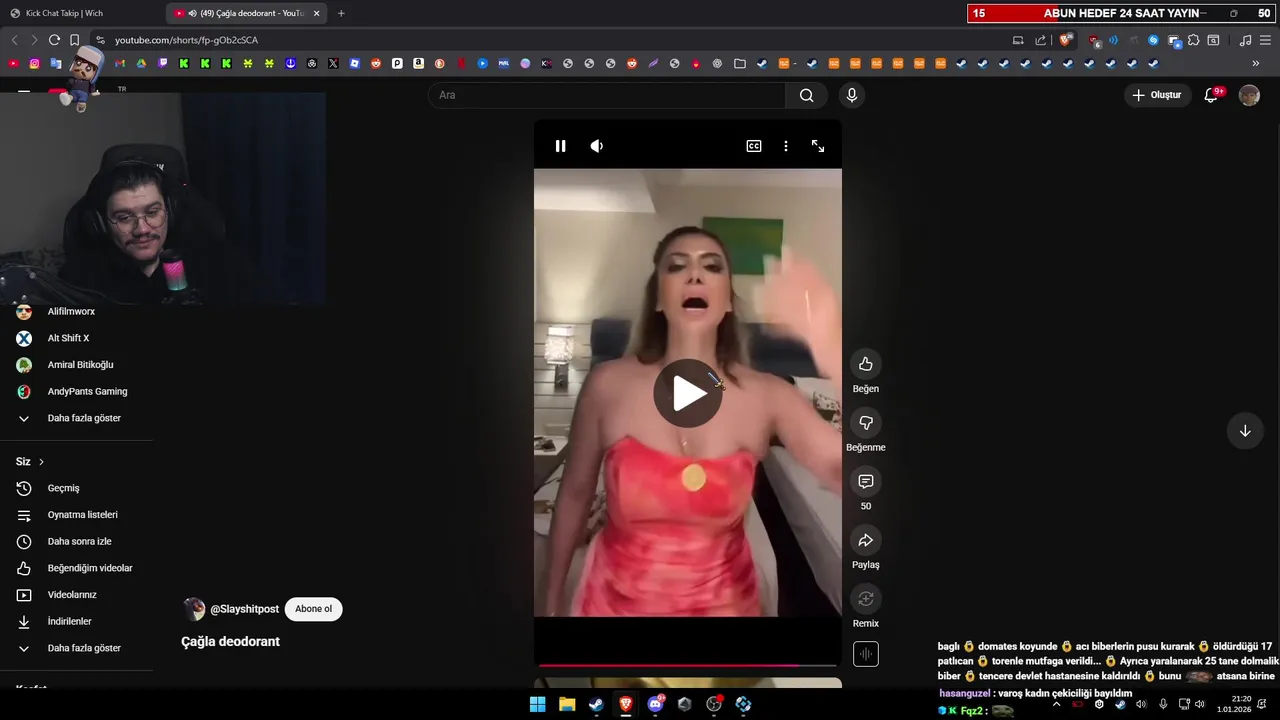Screen dimensions: 1280x720
Task: Open the Twitch bookmark
Action: [163, 63]
